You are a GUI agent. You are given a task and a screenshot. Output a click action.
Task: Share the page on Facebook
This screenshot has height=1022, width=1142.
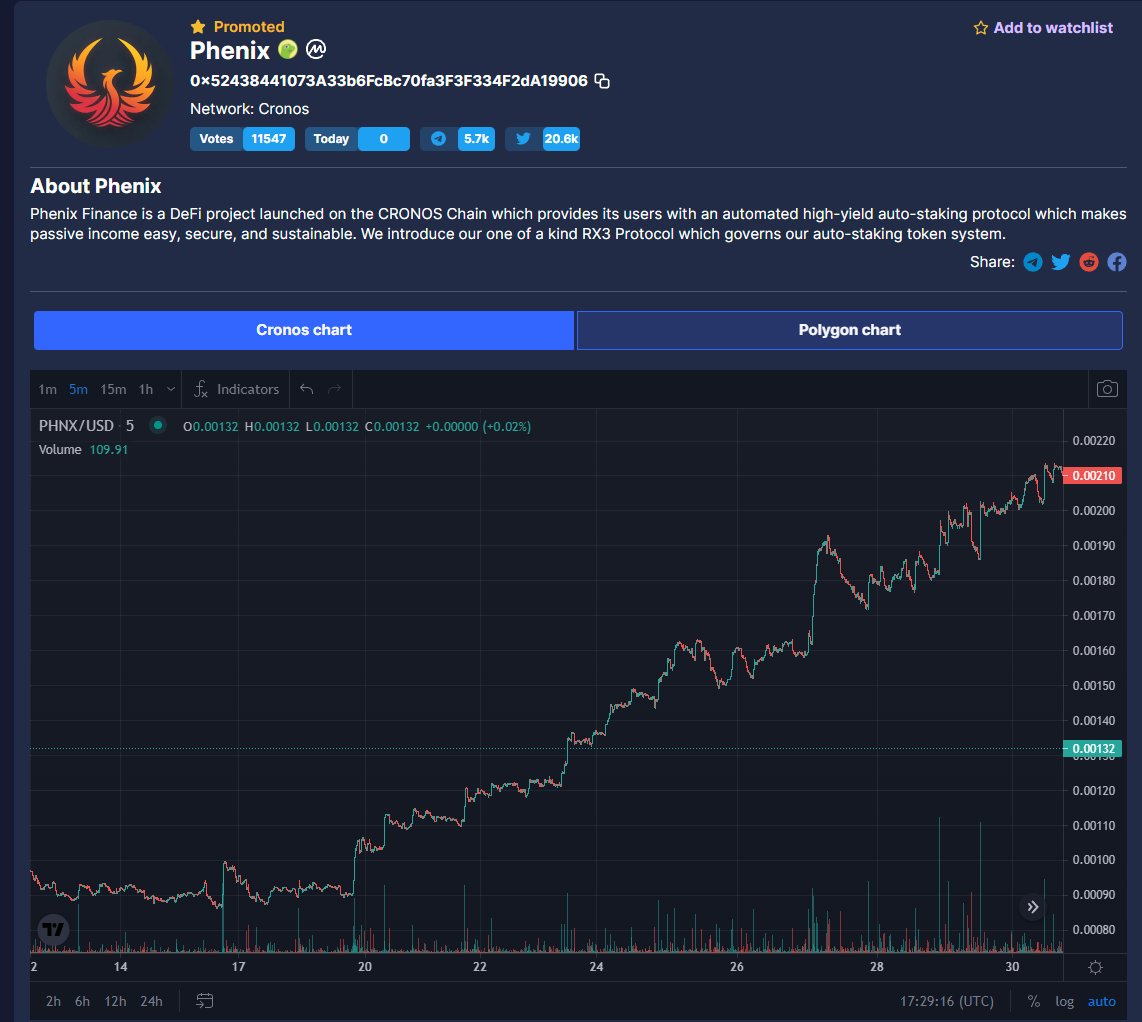pos(1116,262)
